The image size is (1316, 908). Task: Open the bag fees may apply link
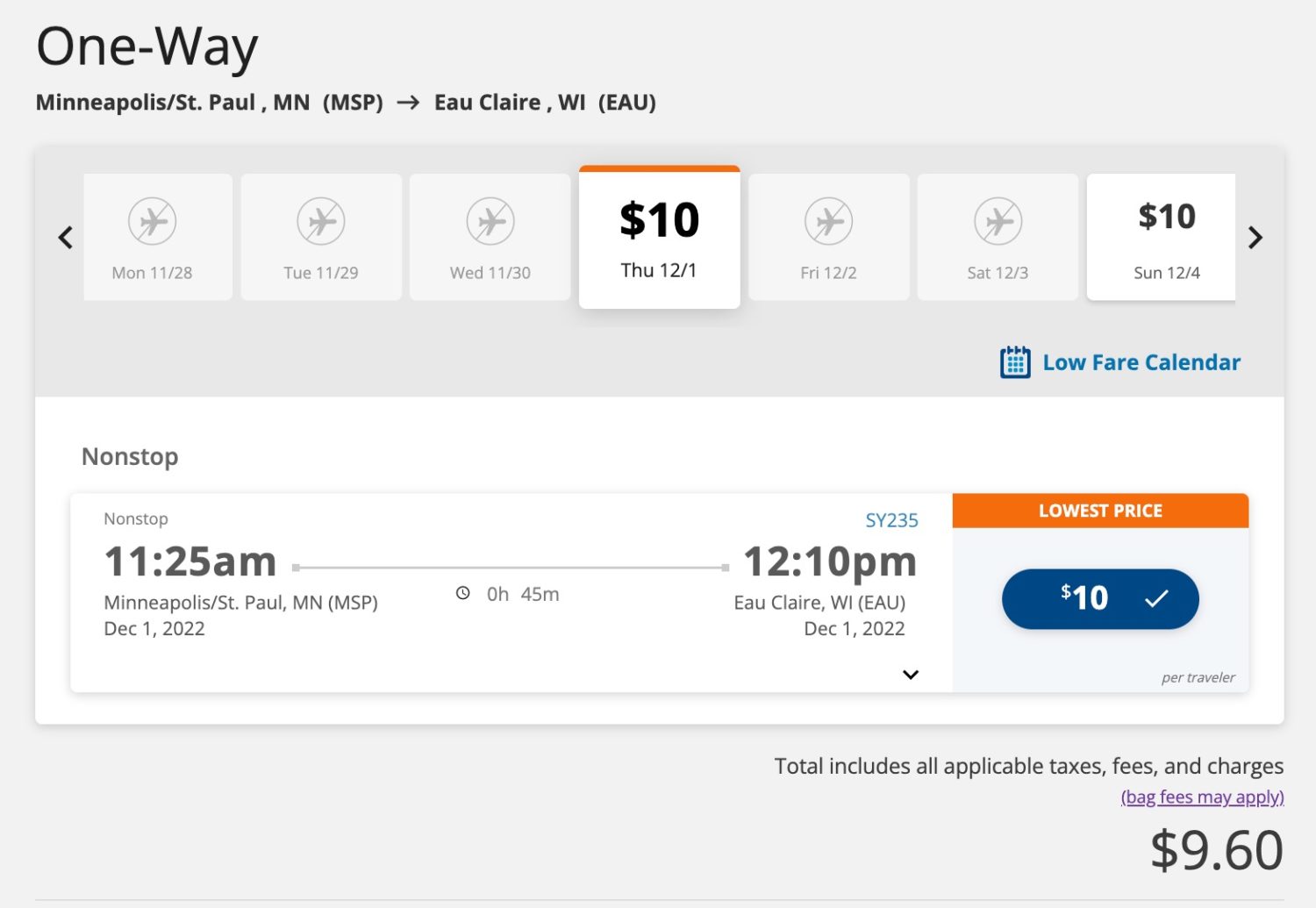[x=1201, y=797]
